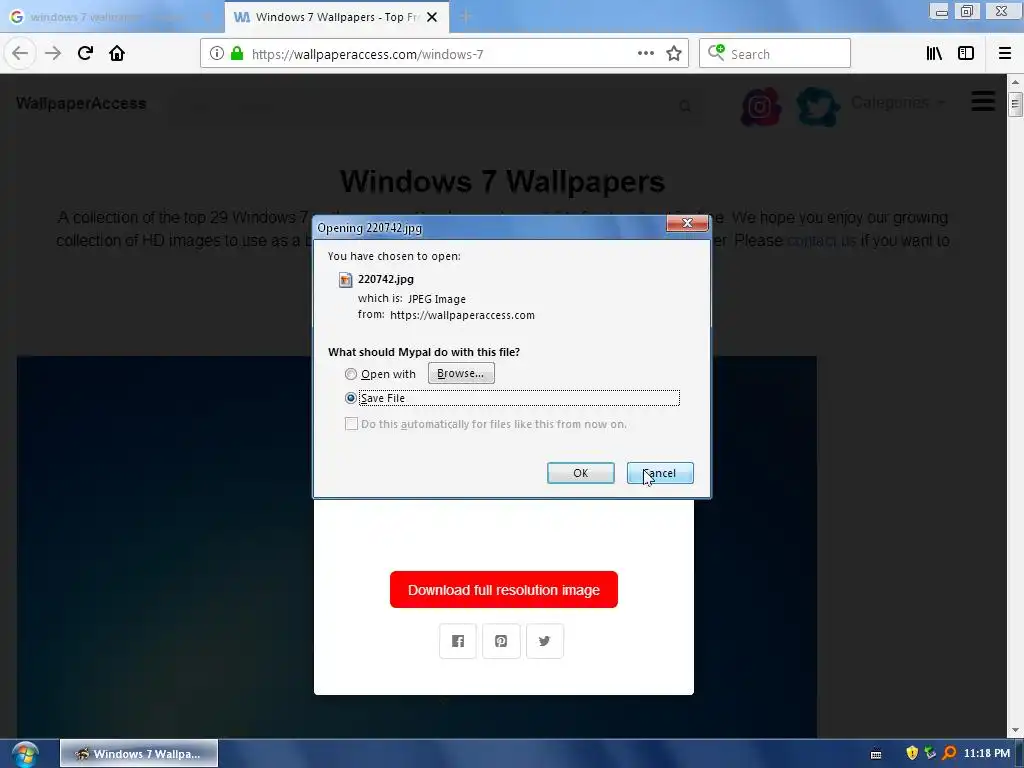Go back using the browser back arrow
1024x768 pixels.
20,54
